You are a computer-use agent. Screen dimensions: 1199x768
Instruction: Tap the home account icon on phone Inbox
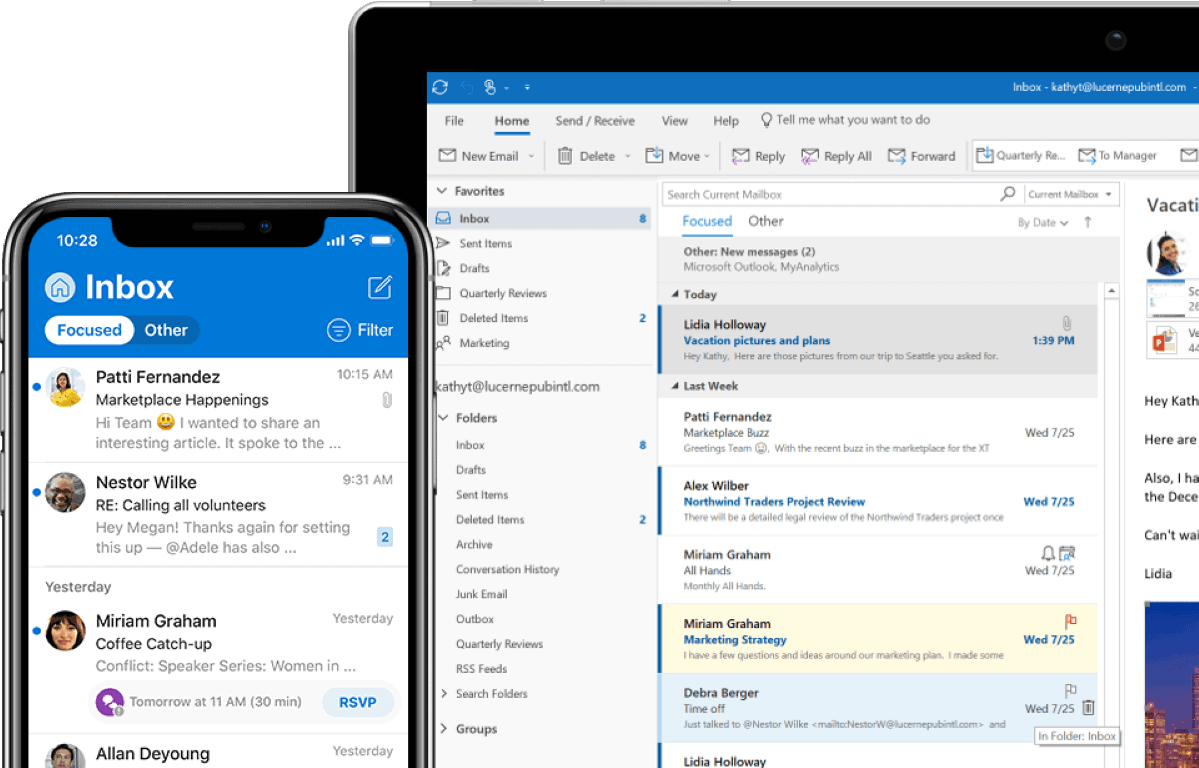pyautogui.click(x=60, y=287)
